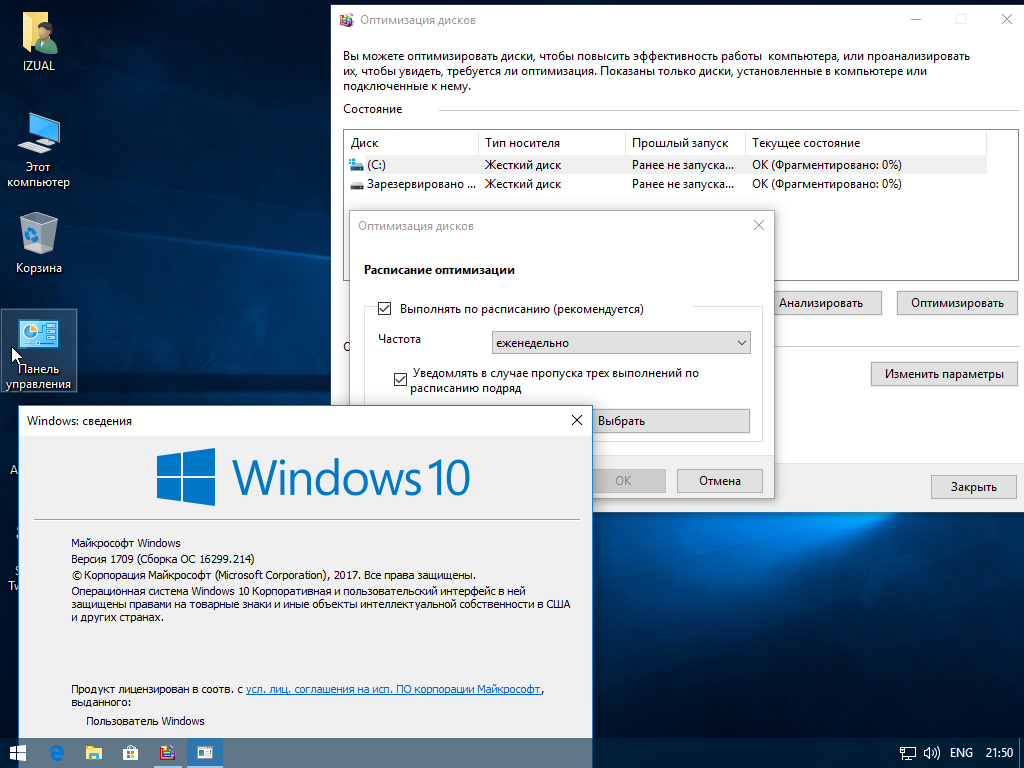Click the Изменить параметры button
Image resolution: width=1024 pixels, height=768 pixels.
click(944, 374)
